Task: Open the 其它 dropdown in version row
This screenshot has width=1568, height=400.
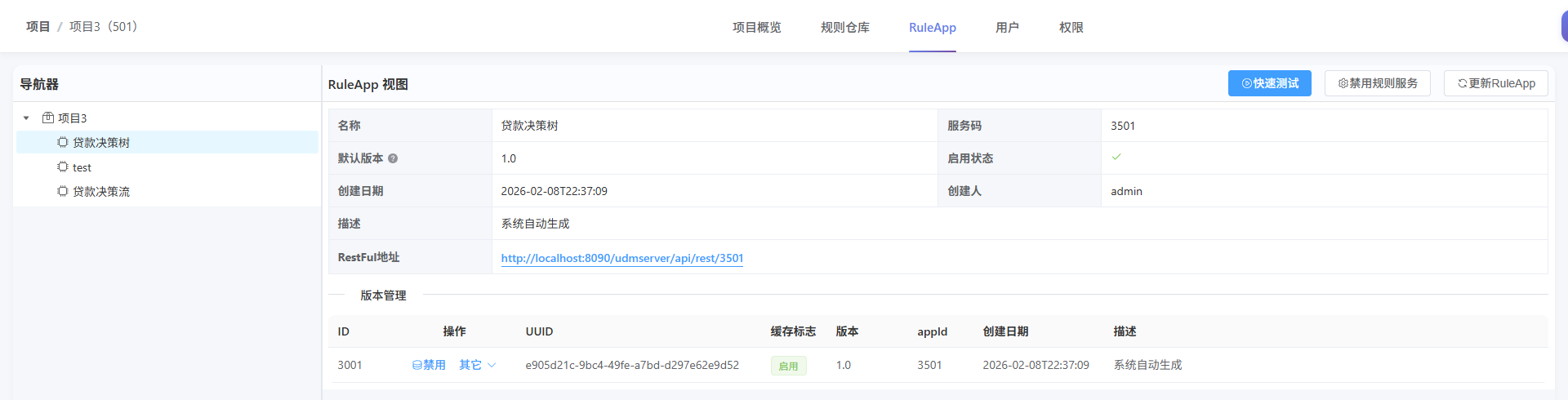Action: [477, 365]
